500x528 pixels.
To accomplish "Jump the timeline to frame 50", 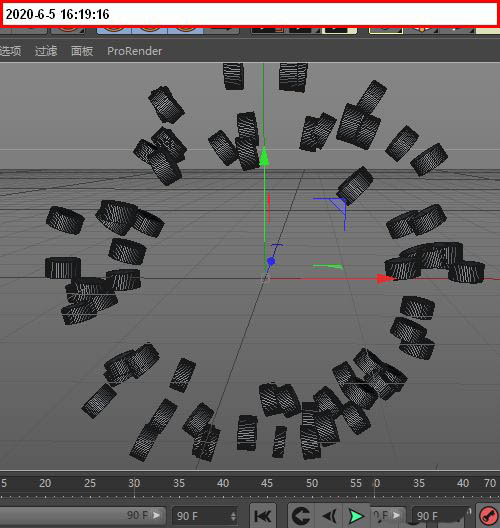I will 312,483.
